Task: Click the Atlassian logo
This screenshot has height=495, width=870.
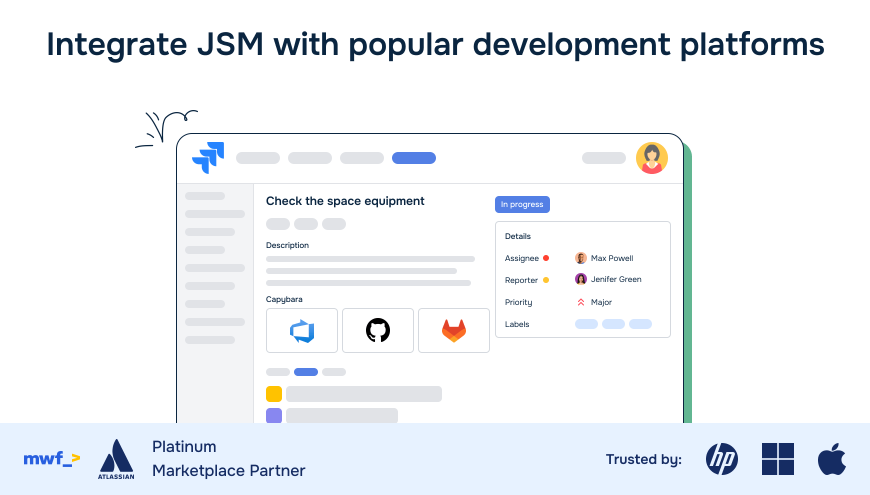Action: [x=116, y=459]
